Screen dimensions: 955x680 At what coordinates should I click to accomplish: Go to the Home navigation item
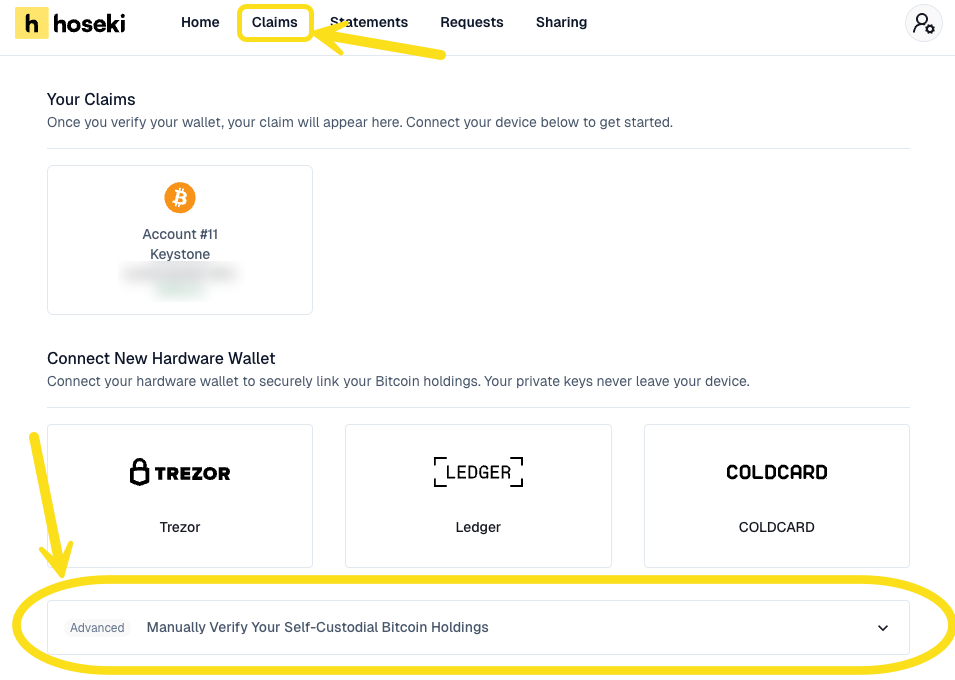pyautogui.click(x=200, y=22)
